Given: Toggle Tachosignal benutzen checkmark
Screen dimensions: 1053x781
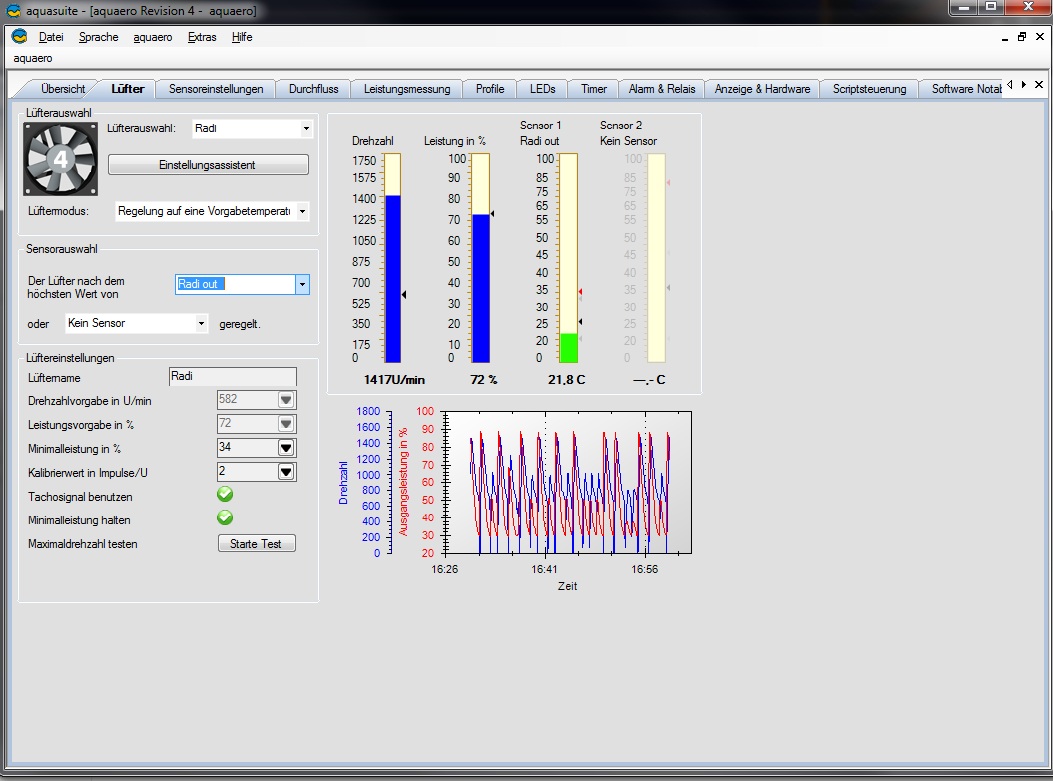Looking at the screenshot, I should 226,495.
